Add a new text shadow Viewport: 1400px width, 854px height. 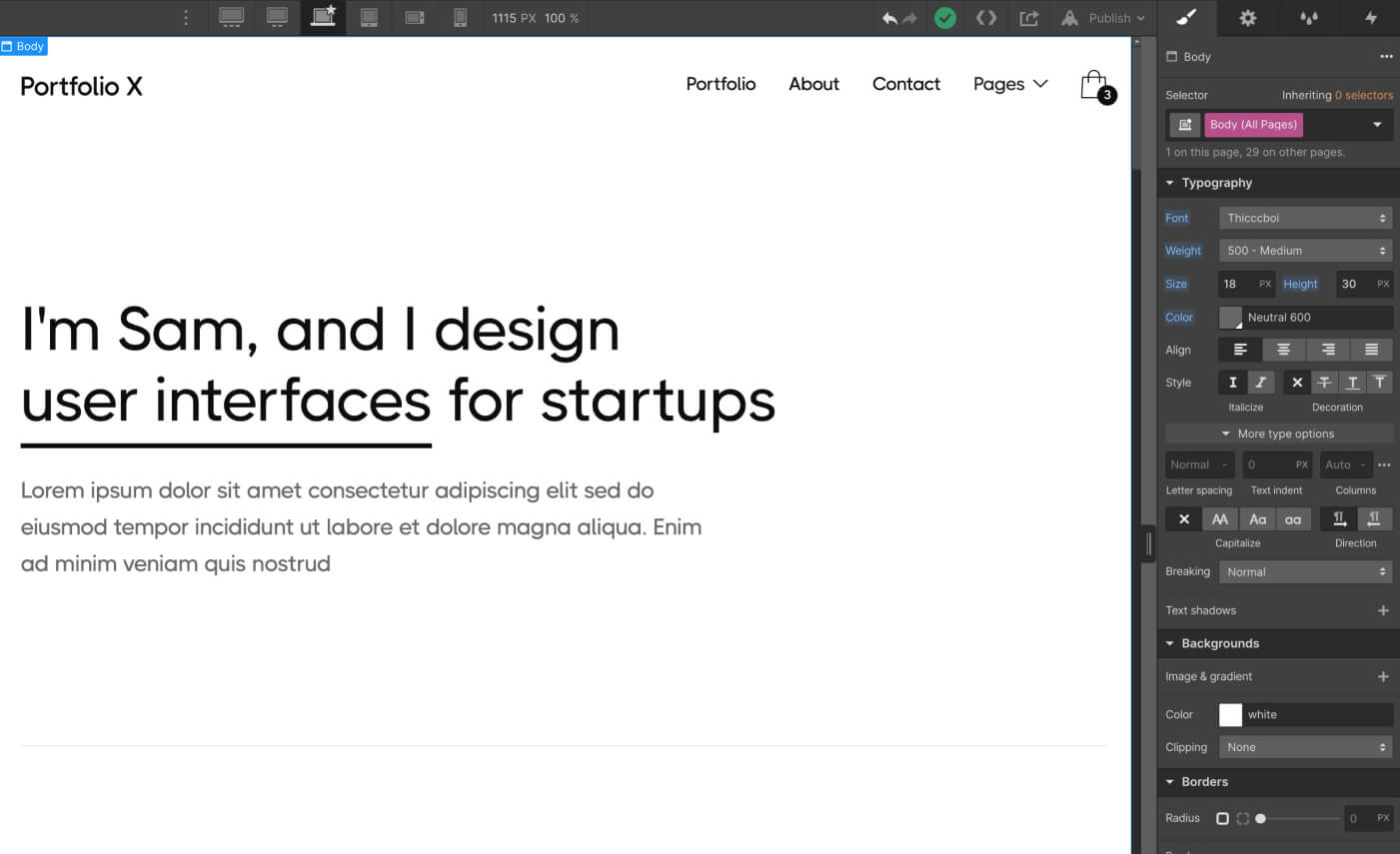pos(1384,609)
